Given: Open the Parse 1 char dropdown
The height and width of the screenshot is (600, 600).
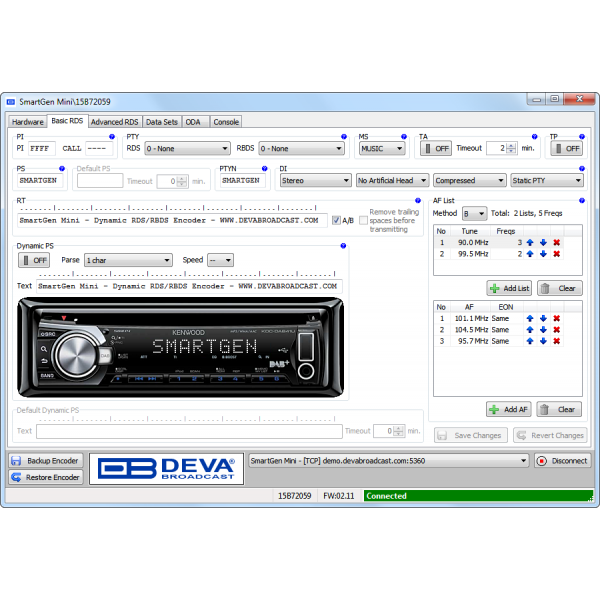Looking at the screenshot, I should coord(128,260).
